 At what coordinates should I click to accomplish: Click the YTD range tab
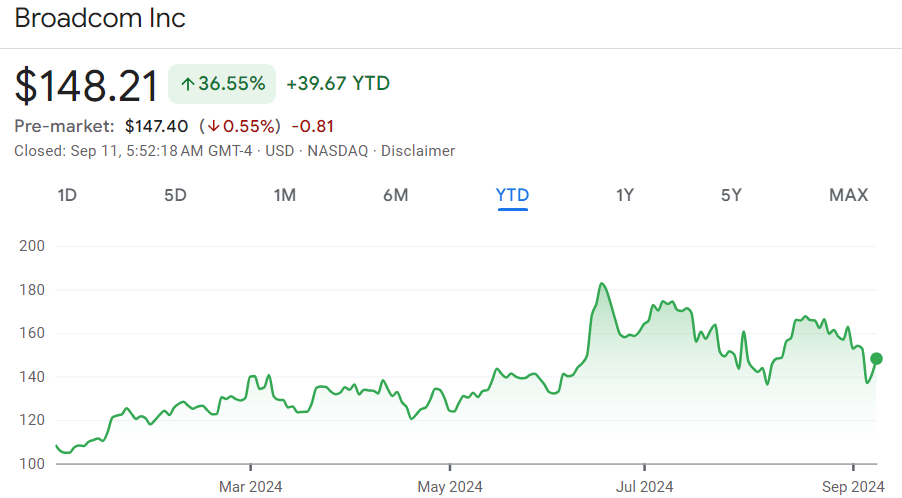[513, 196]
